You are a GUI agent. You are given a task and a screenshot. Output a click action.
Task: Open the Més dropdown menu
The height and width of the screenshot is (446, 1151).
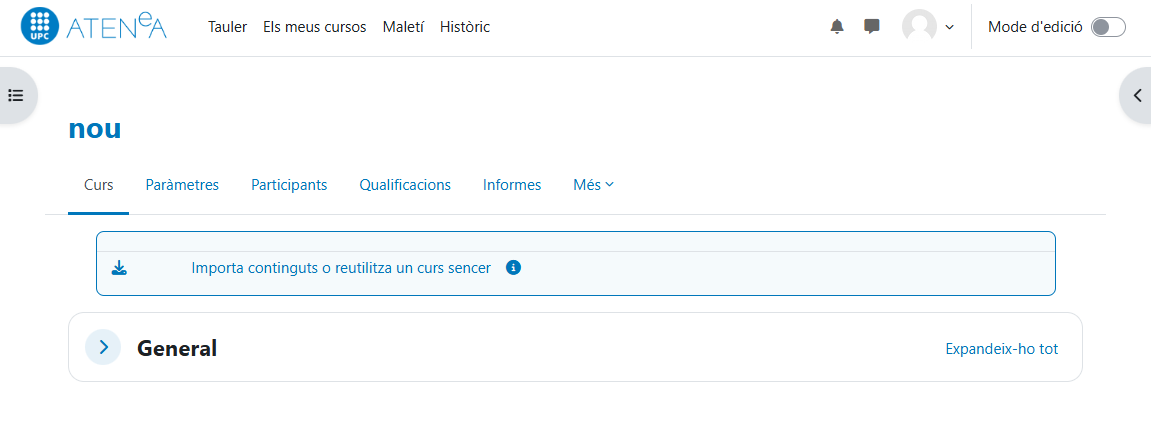[593, 185]
